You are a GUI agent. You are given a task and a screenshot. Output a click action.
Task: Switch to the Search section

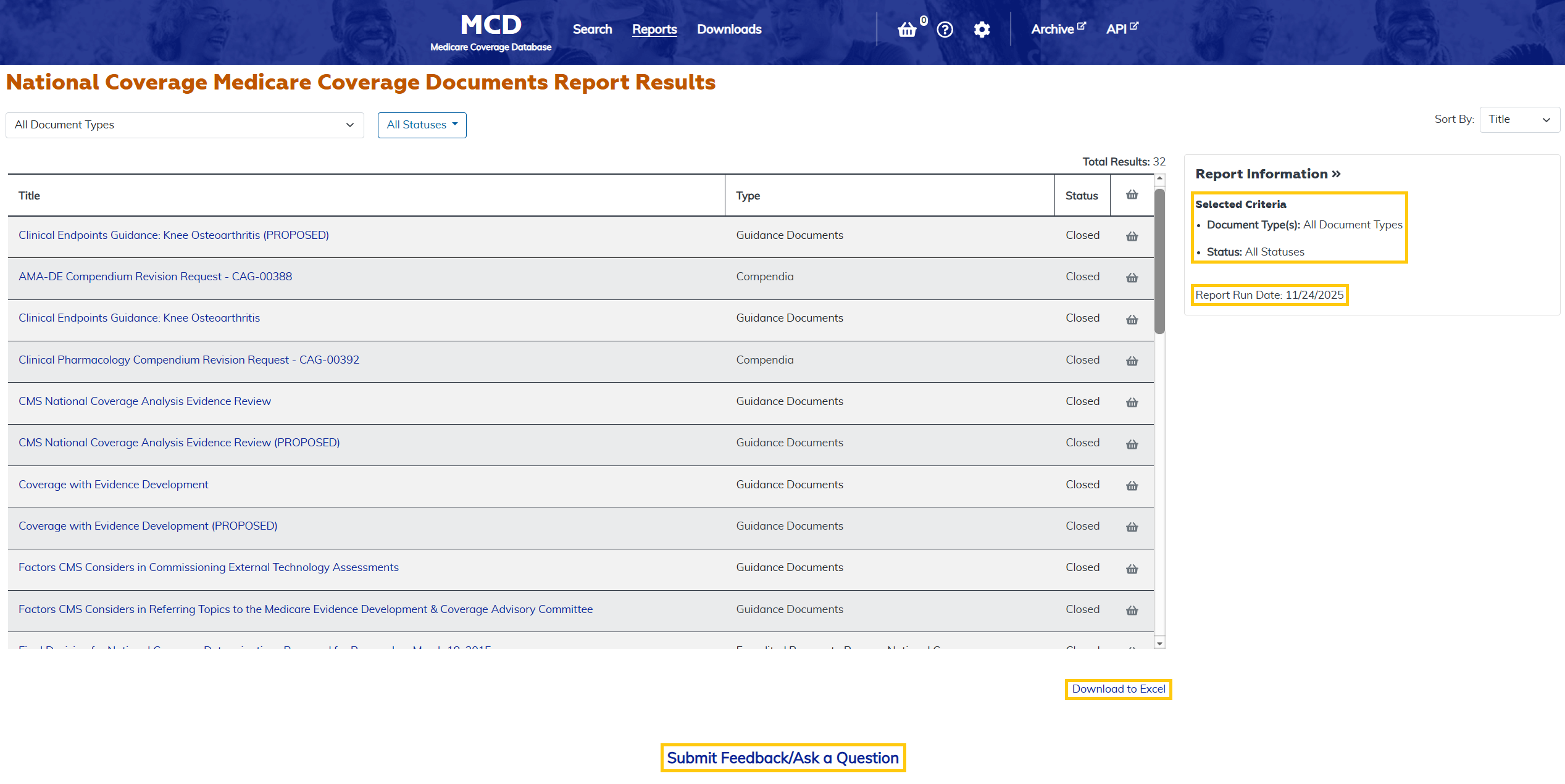point(591,29)
